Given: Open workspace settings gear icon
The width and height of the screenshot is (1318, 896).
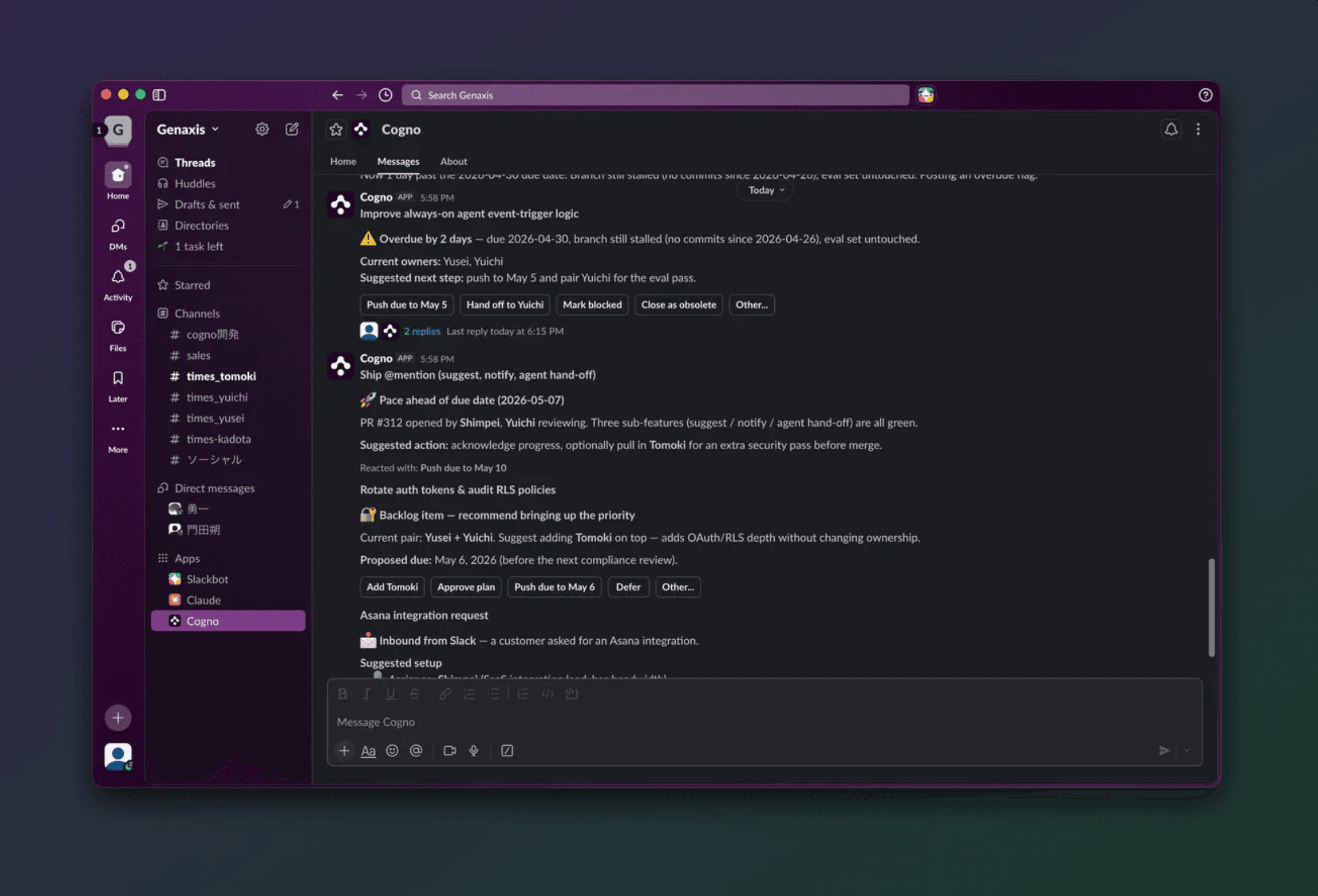Looking at the screenshot, I should pyautogui.click(x=262, y=129).
